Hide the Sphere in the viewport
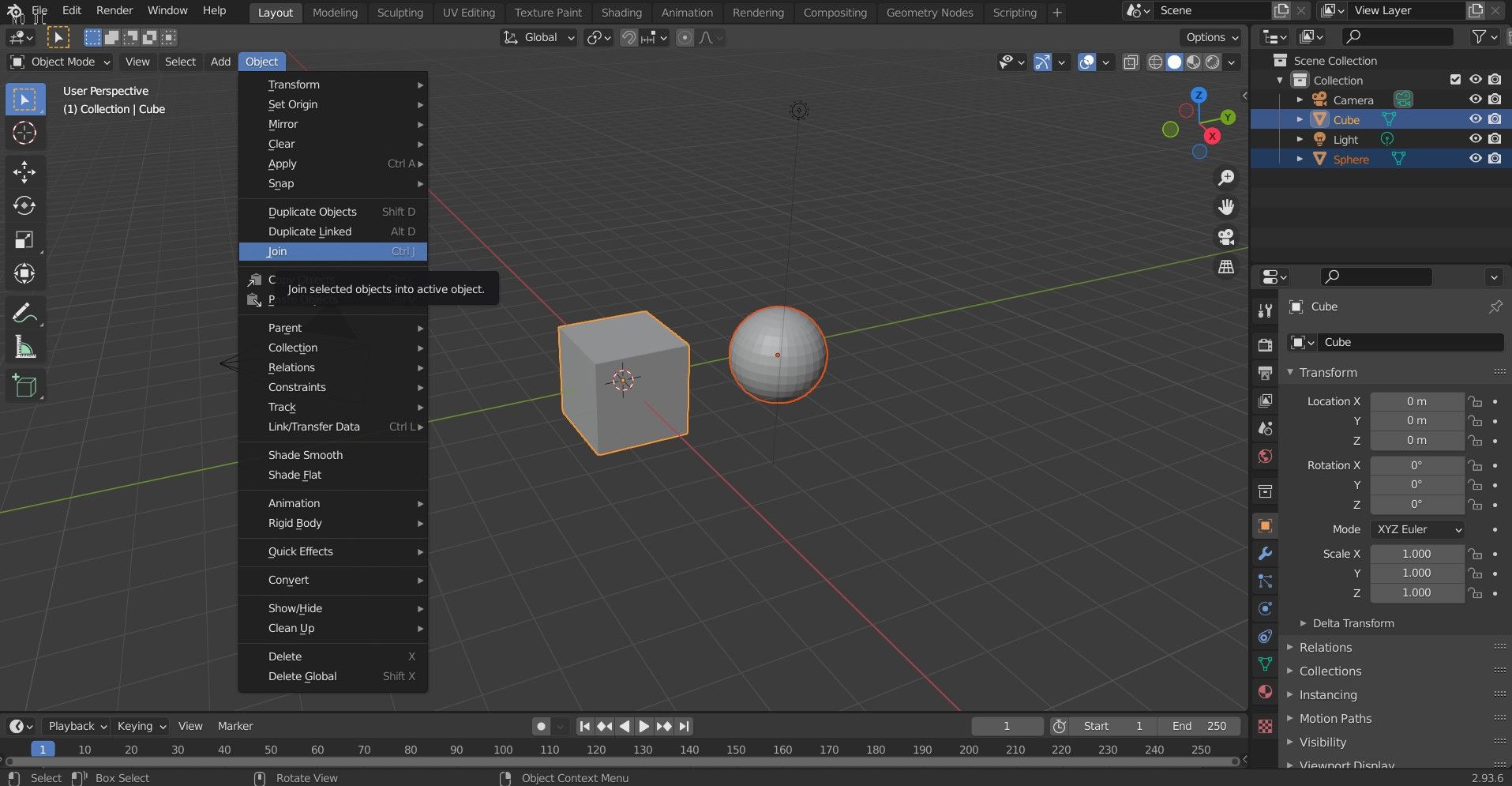 click(x=1475, y=158)
